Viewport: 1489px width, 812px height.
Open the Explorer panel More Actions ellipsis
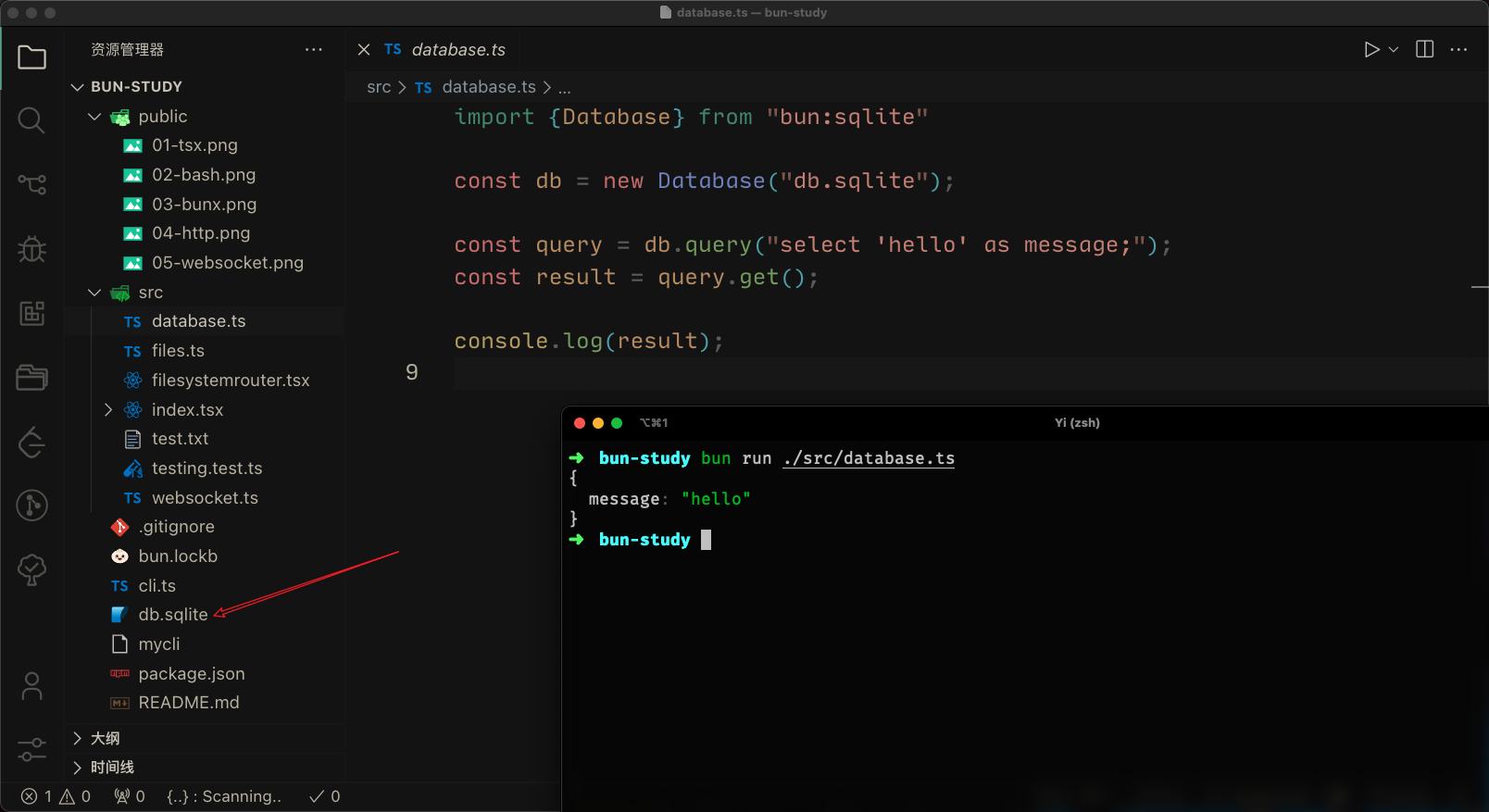(314, 49)
